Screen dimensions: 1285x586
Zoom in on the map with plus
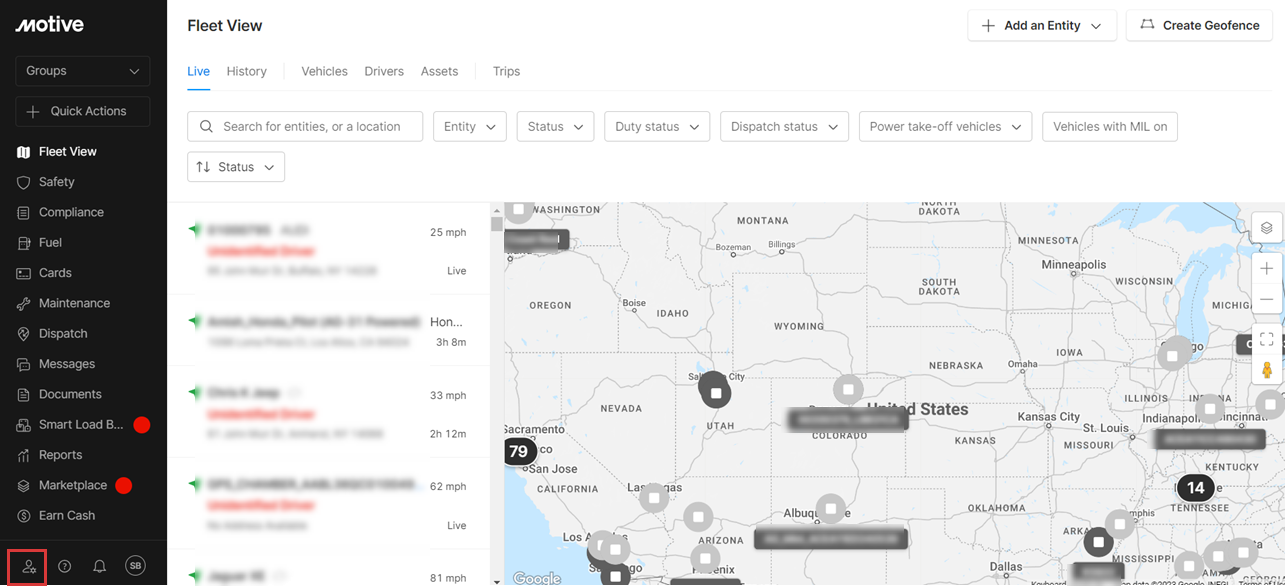click(1266, 269)
